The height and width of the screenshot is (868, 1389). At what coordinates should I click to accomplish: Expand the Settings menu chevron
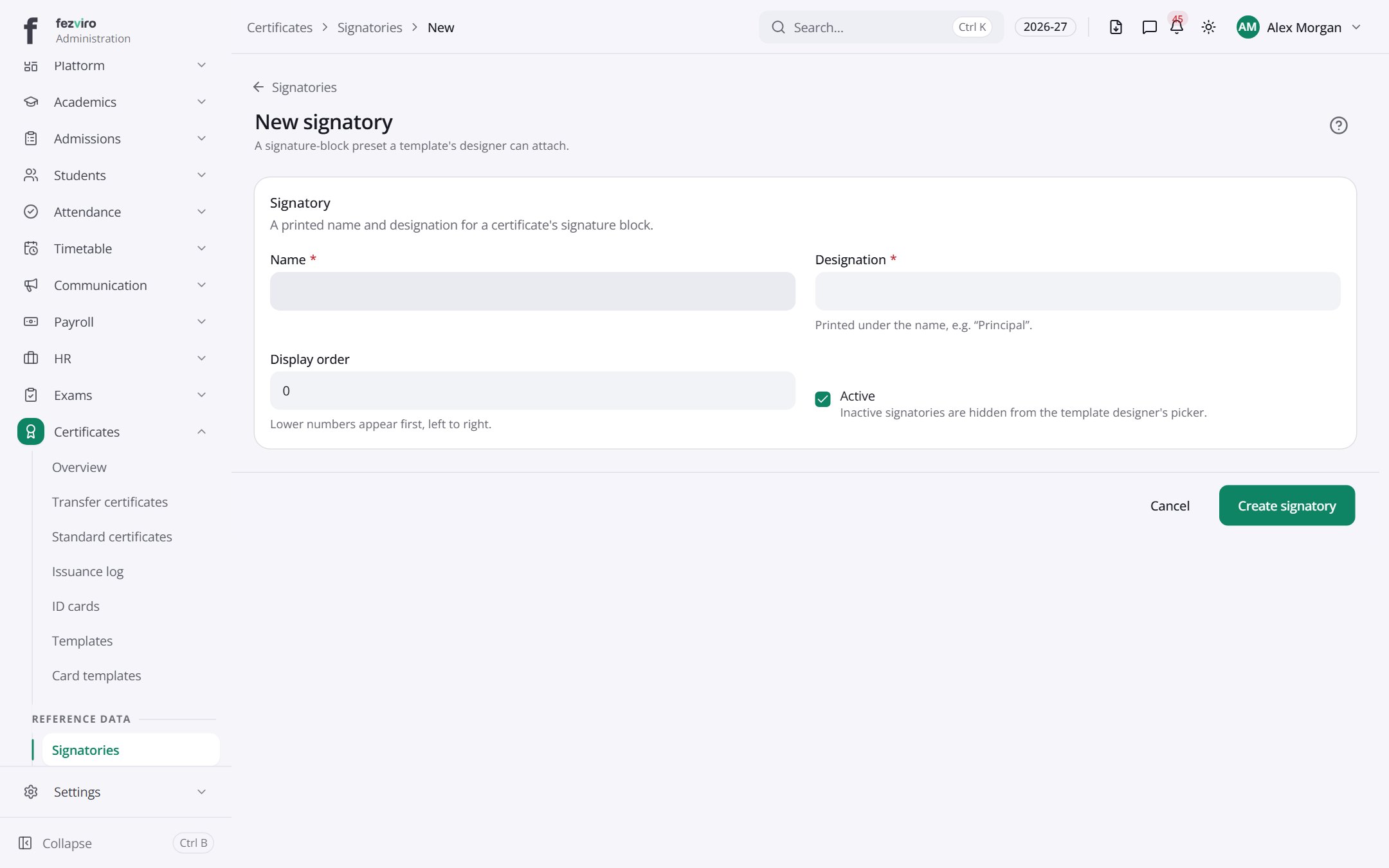point(201,792)
